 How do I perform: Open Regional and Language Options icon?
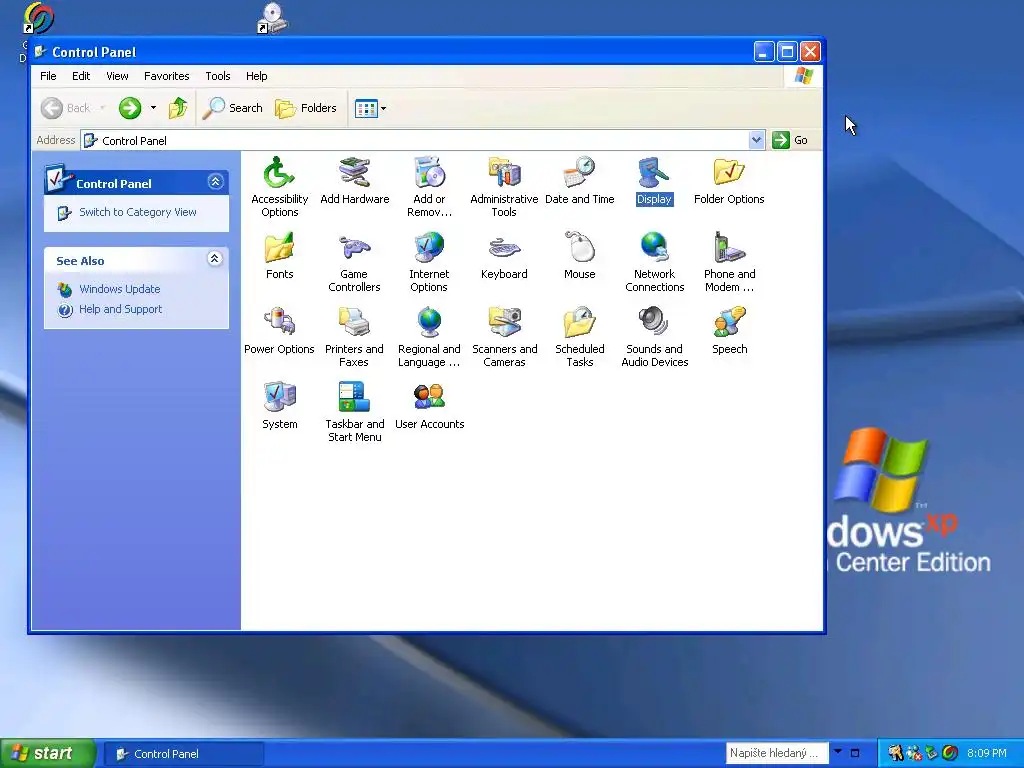(x=429, y=336)
